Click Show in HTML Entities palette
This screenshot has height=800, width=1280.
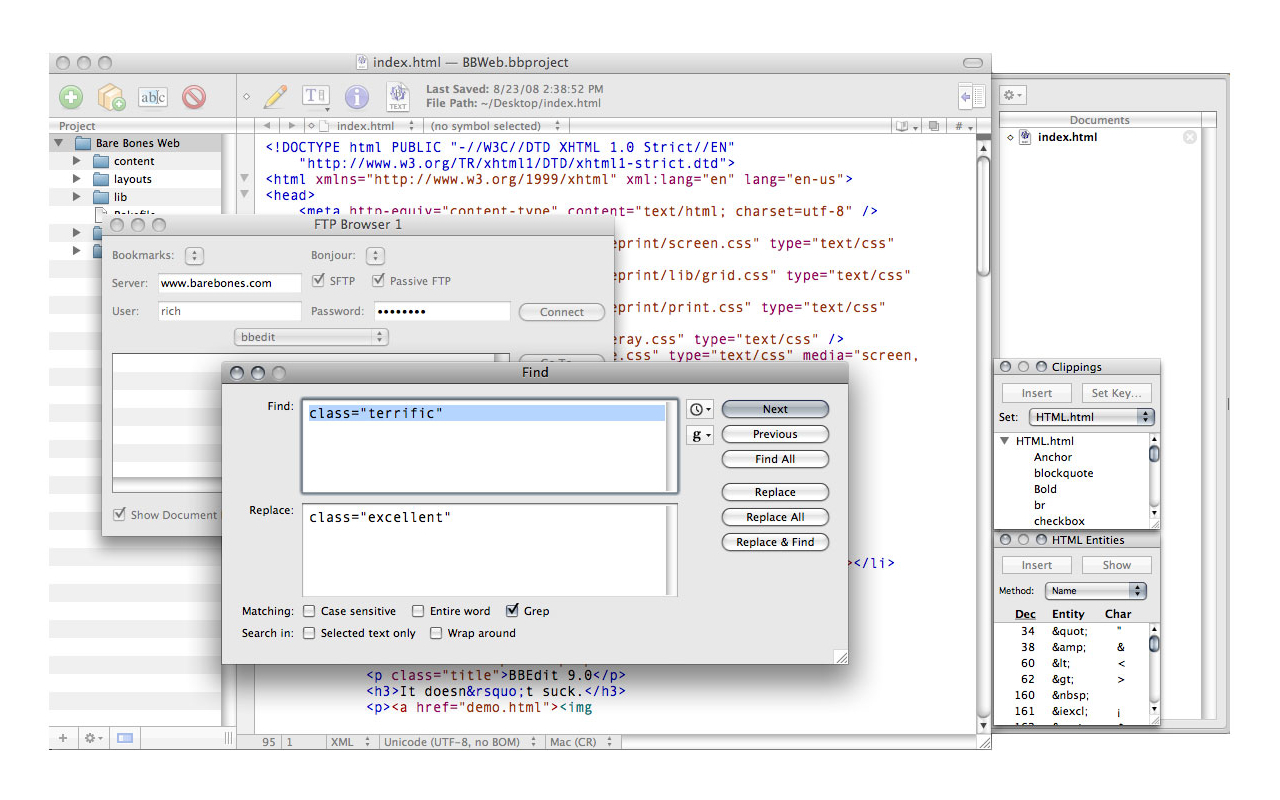[1116, 565]
